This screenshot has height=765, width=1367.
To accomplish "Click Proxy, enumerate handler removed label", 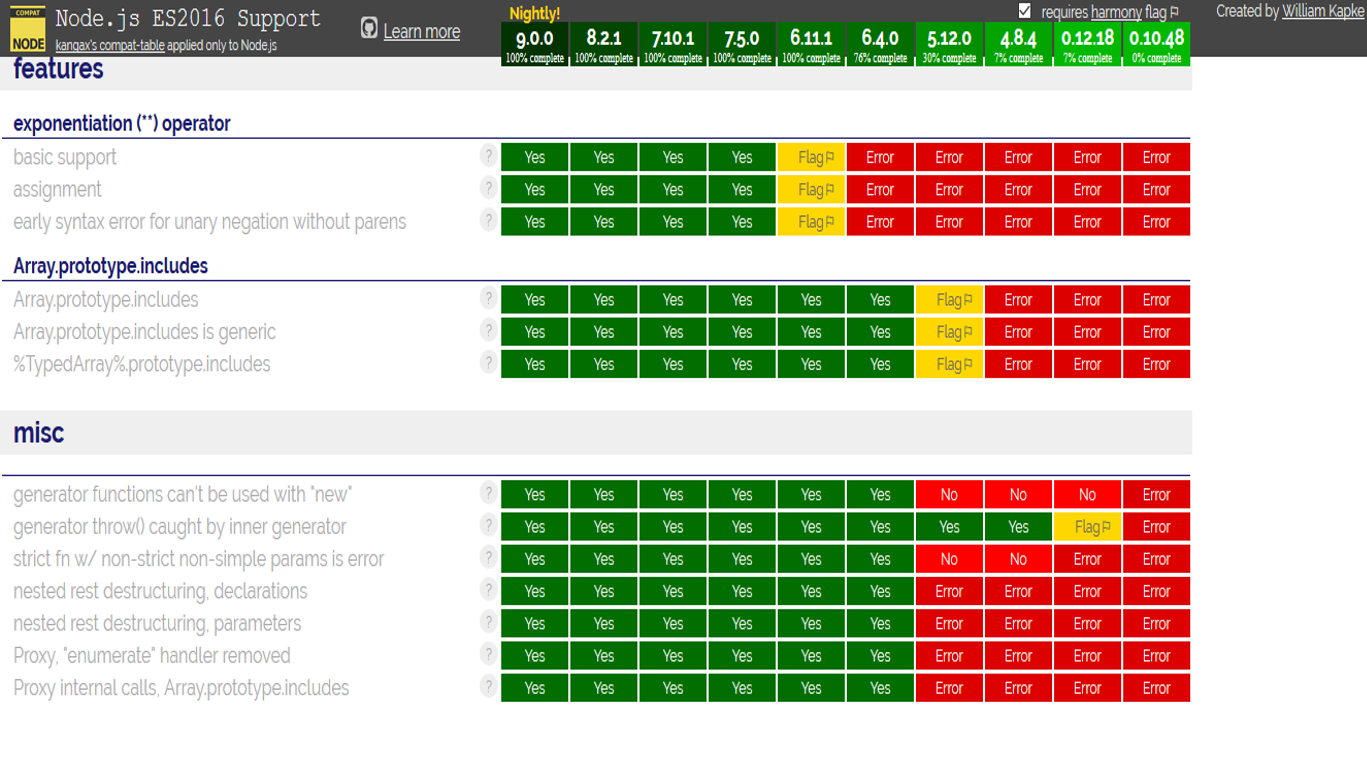I will click(152, 656).
